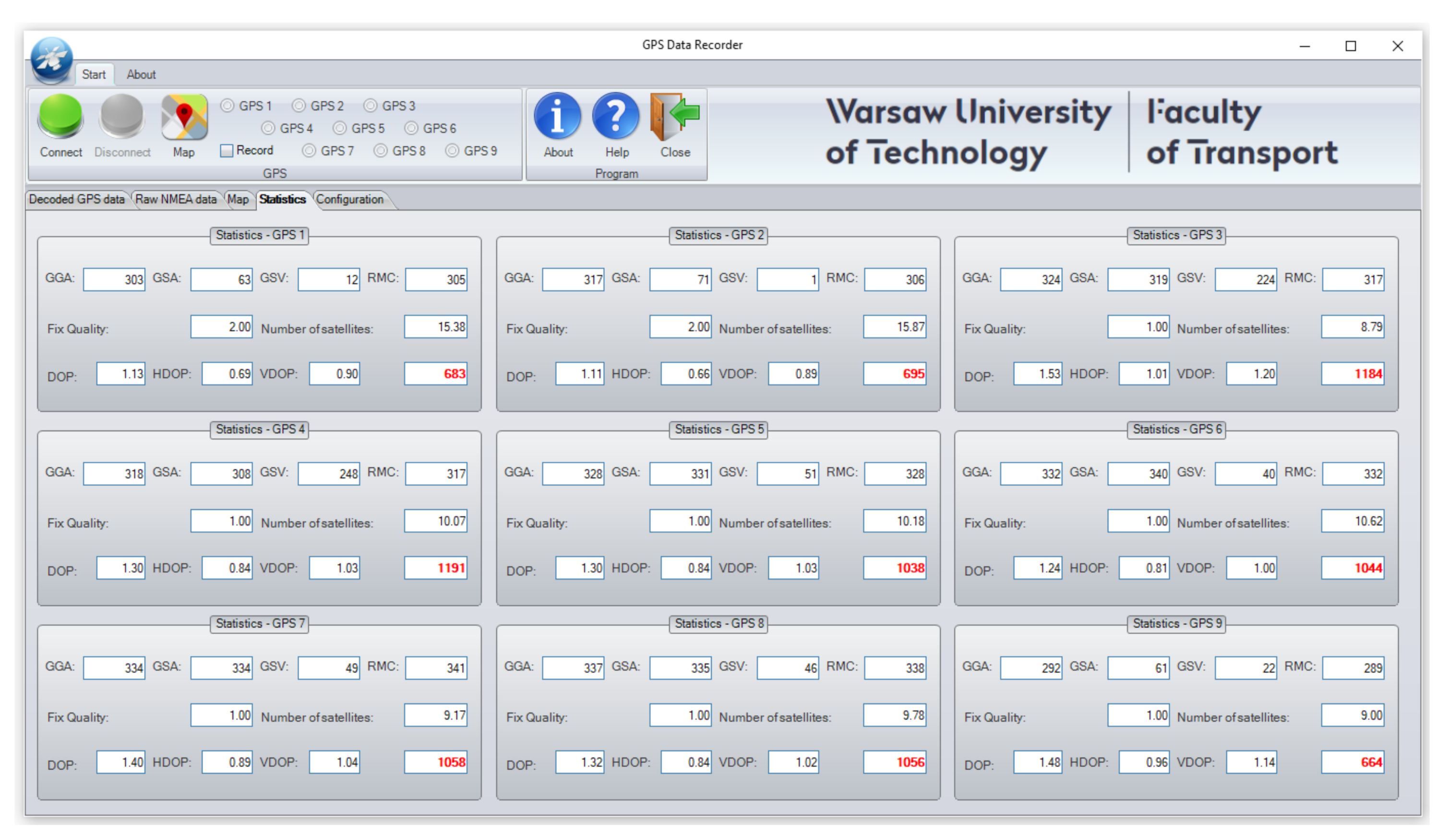The height and width of the screenshot is (840, 1450).
Task: Click the application orb logo button
Action: [51, 59]
